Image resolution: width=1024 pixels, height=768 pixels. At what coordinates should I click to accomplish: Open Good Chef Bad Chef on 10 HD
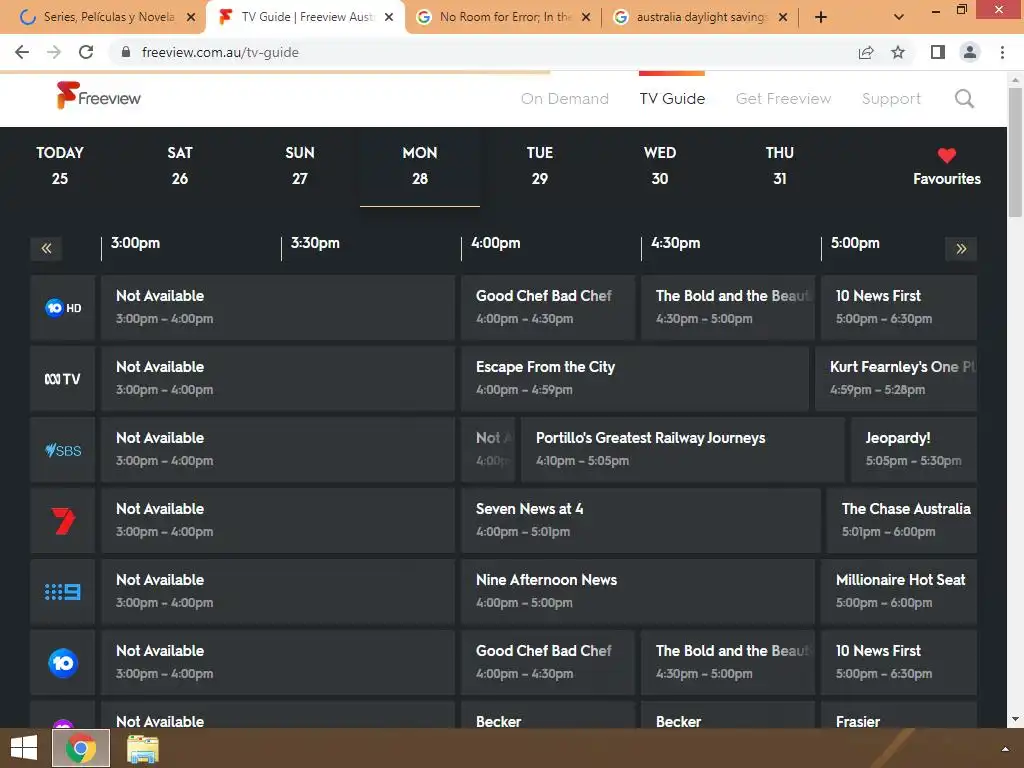[547, 308]
